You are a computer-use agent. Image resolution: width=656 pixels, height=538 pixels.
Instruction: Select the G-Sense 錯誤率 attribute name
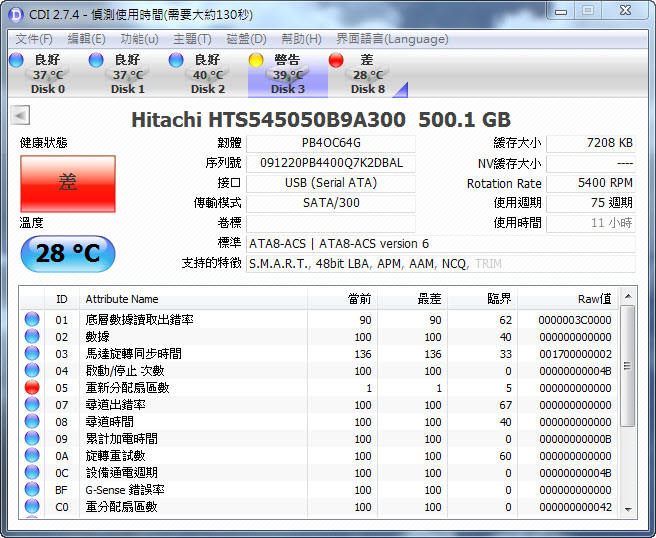[x=125, y=490]
